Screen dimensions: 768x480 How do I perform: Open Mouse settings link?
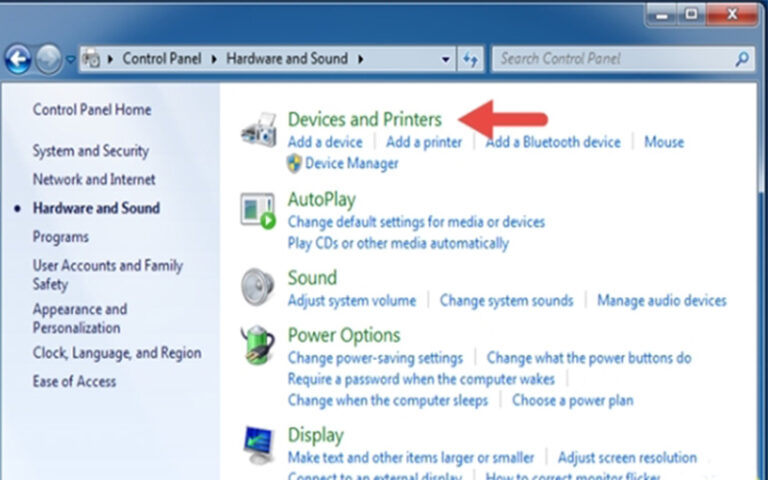664,142
